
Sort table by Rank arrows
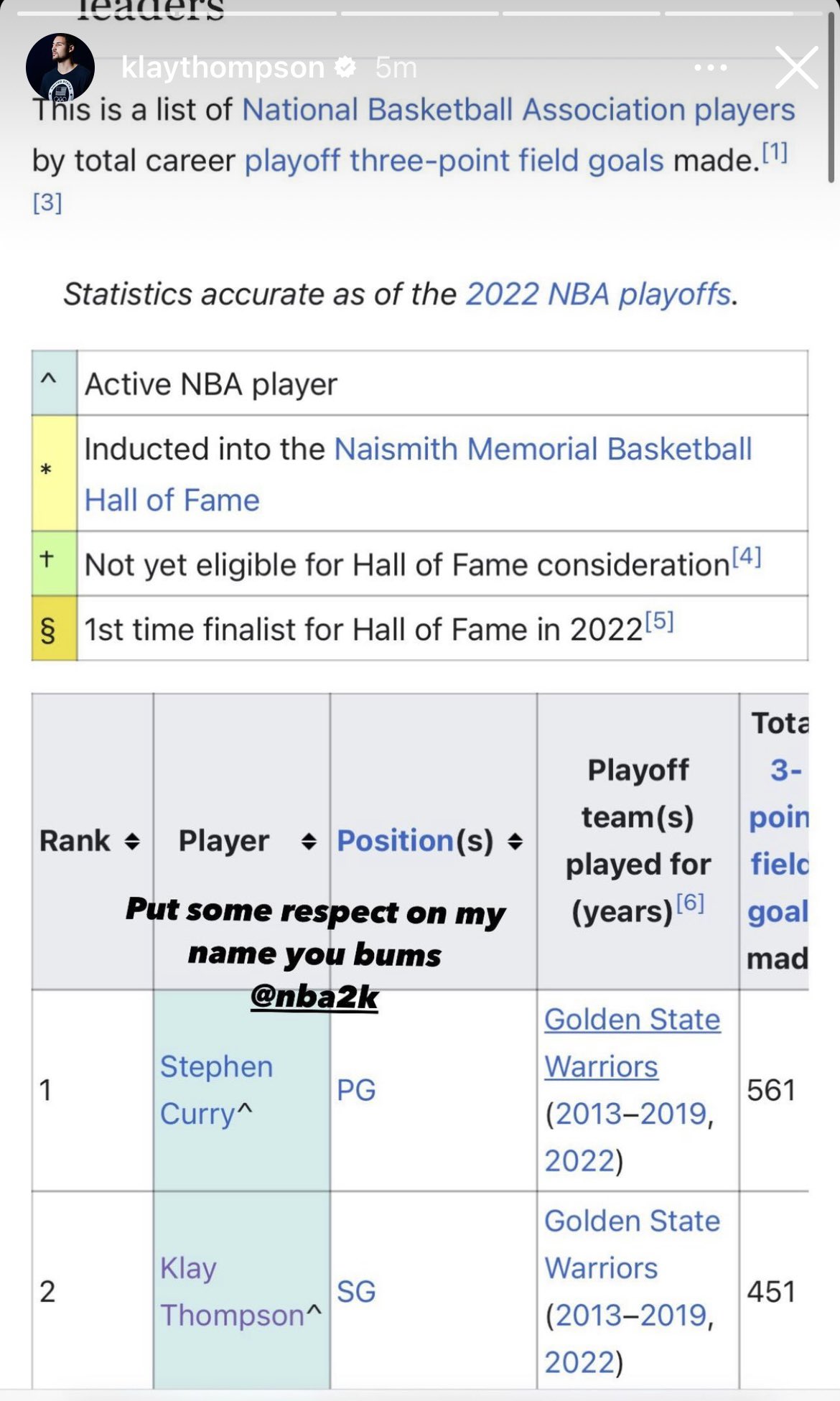(132, 841)
